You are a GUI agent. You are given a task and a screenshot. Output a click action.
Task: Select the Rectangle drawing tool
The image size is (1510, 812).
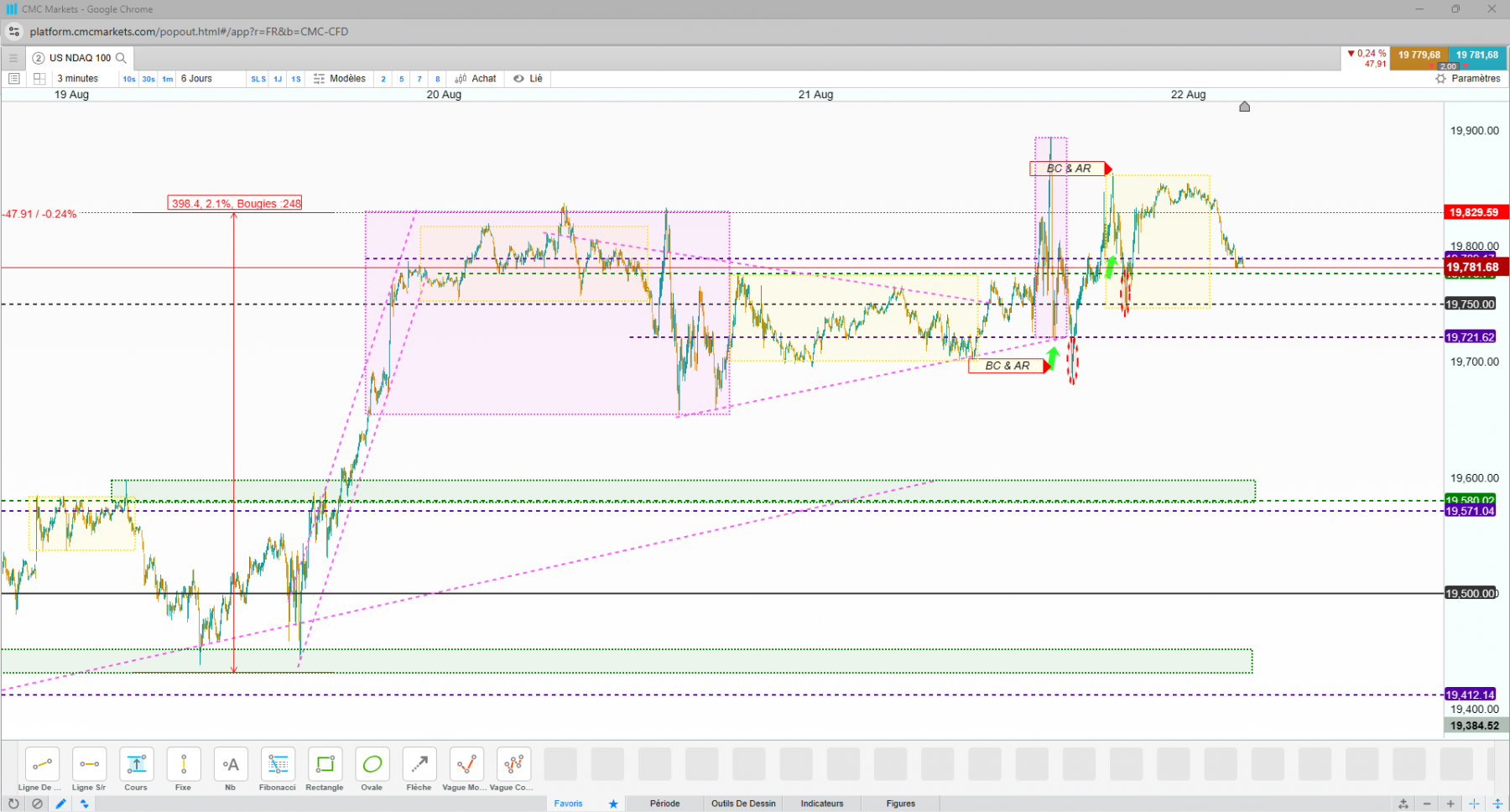click(x=325, y=764)
